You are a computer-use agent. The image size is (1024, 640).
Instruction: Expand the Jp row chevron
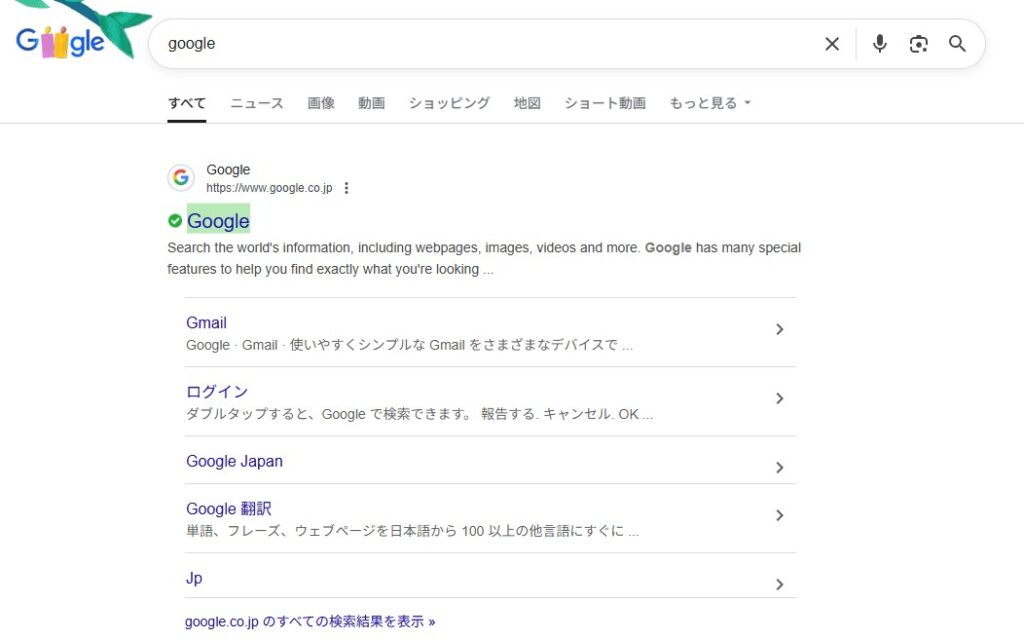tap(779, 584)
